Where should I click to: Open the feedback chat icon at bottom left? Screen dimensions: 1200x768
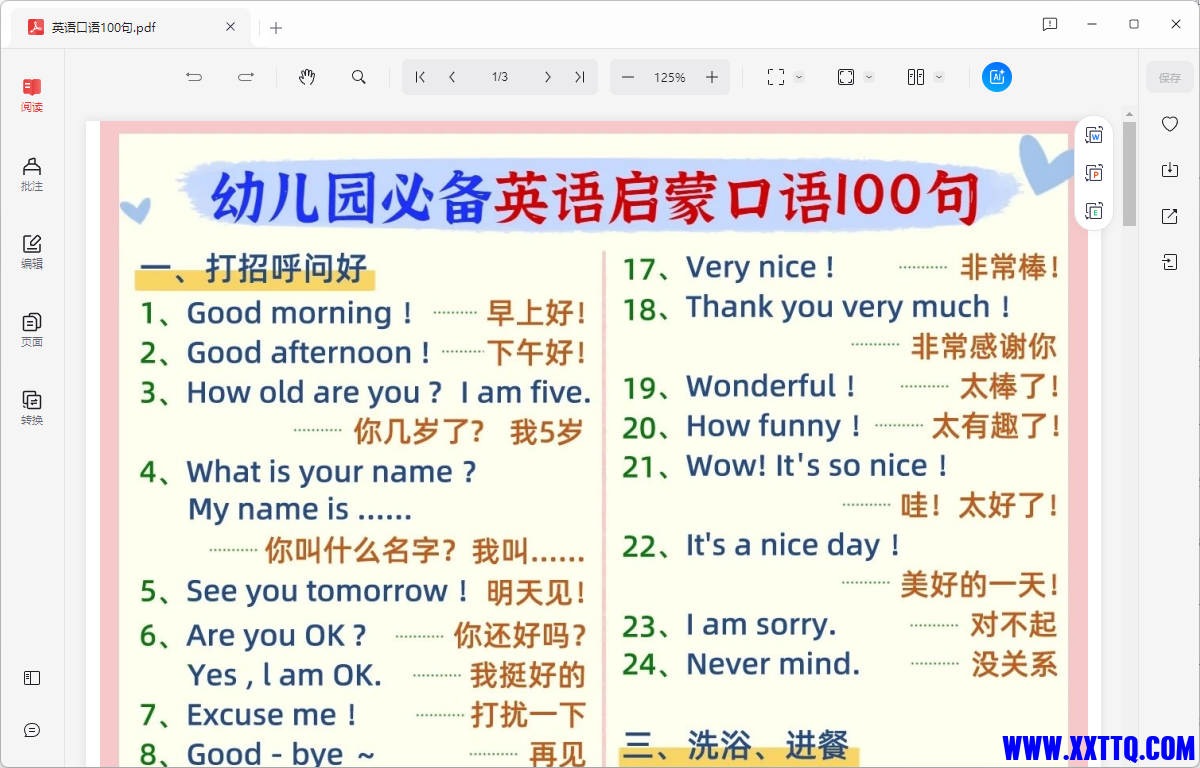click(x=32, y=730)
